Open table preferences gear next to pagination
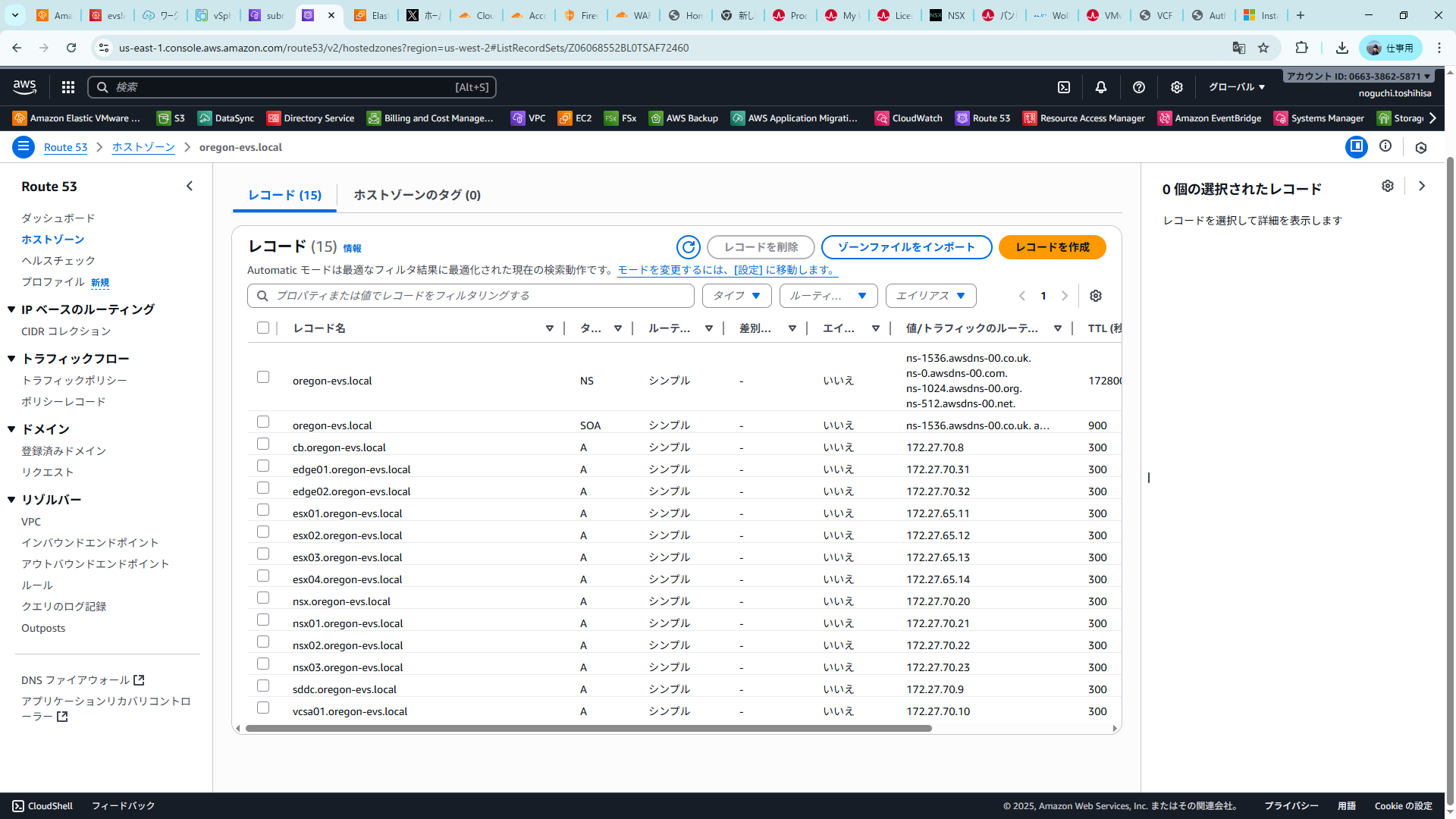 [1096, 296]
